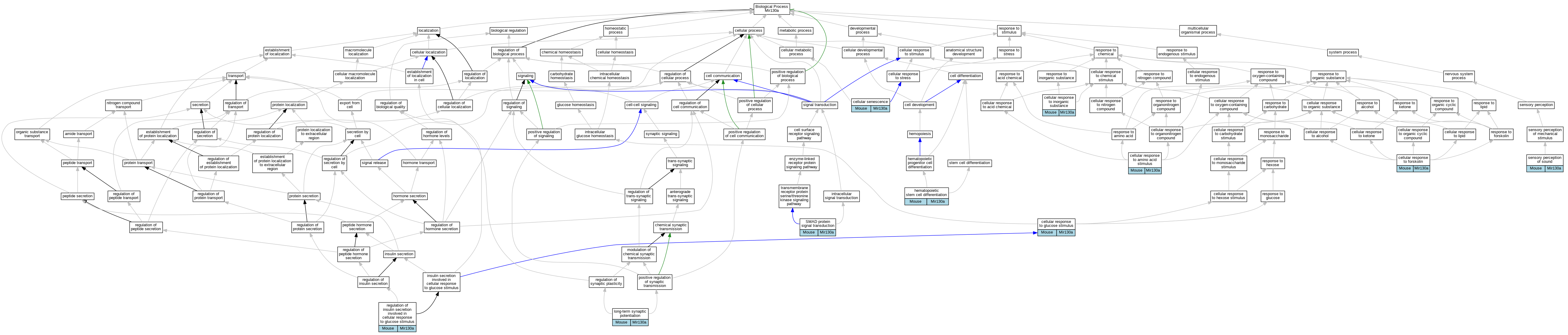This screenshot has height=335, width=1568.
Task: Select the 'peptide hormone secretion' node
Action: point(357,227)
